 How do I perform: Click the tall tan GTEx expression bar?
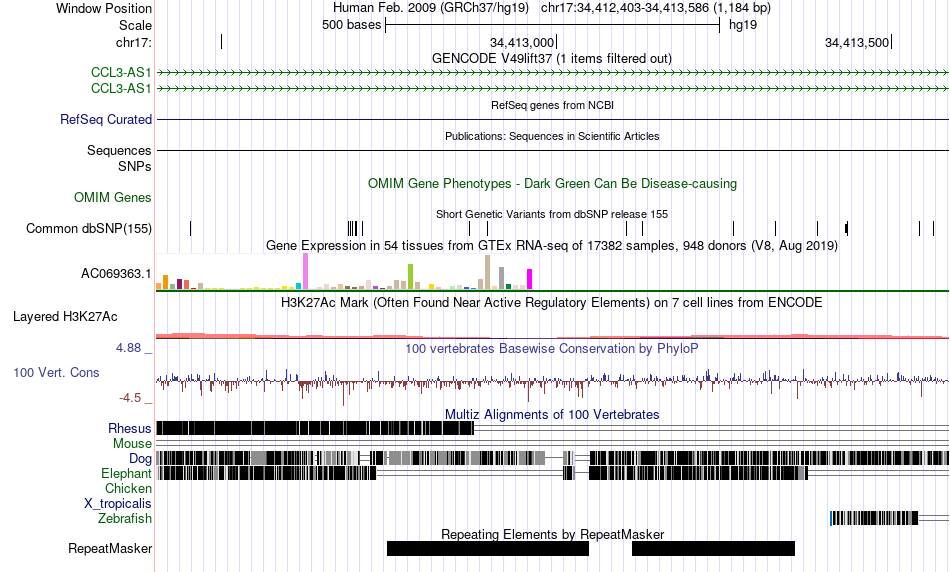(x=487, y=272)
